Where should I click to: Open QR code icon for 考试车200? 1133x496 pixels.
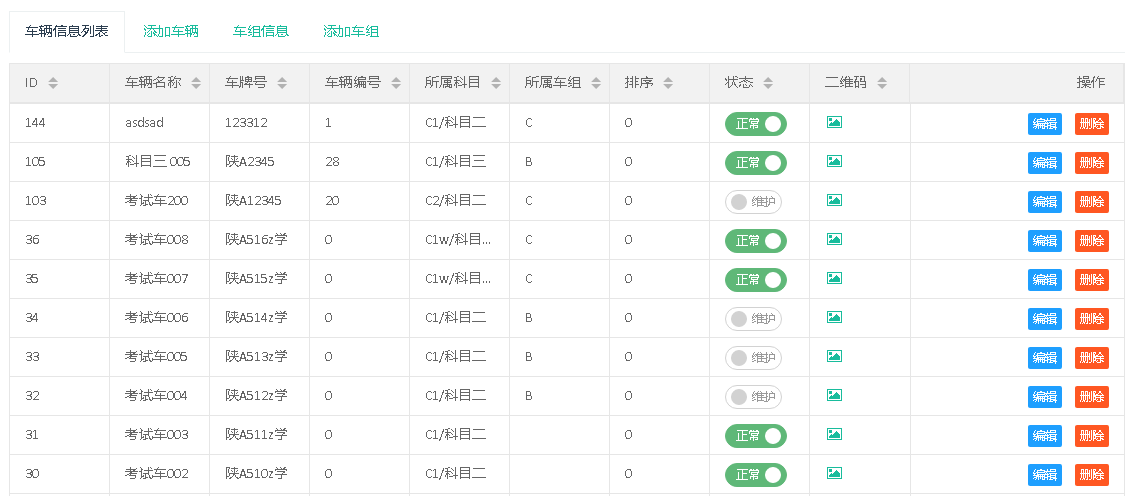834,200
